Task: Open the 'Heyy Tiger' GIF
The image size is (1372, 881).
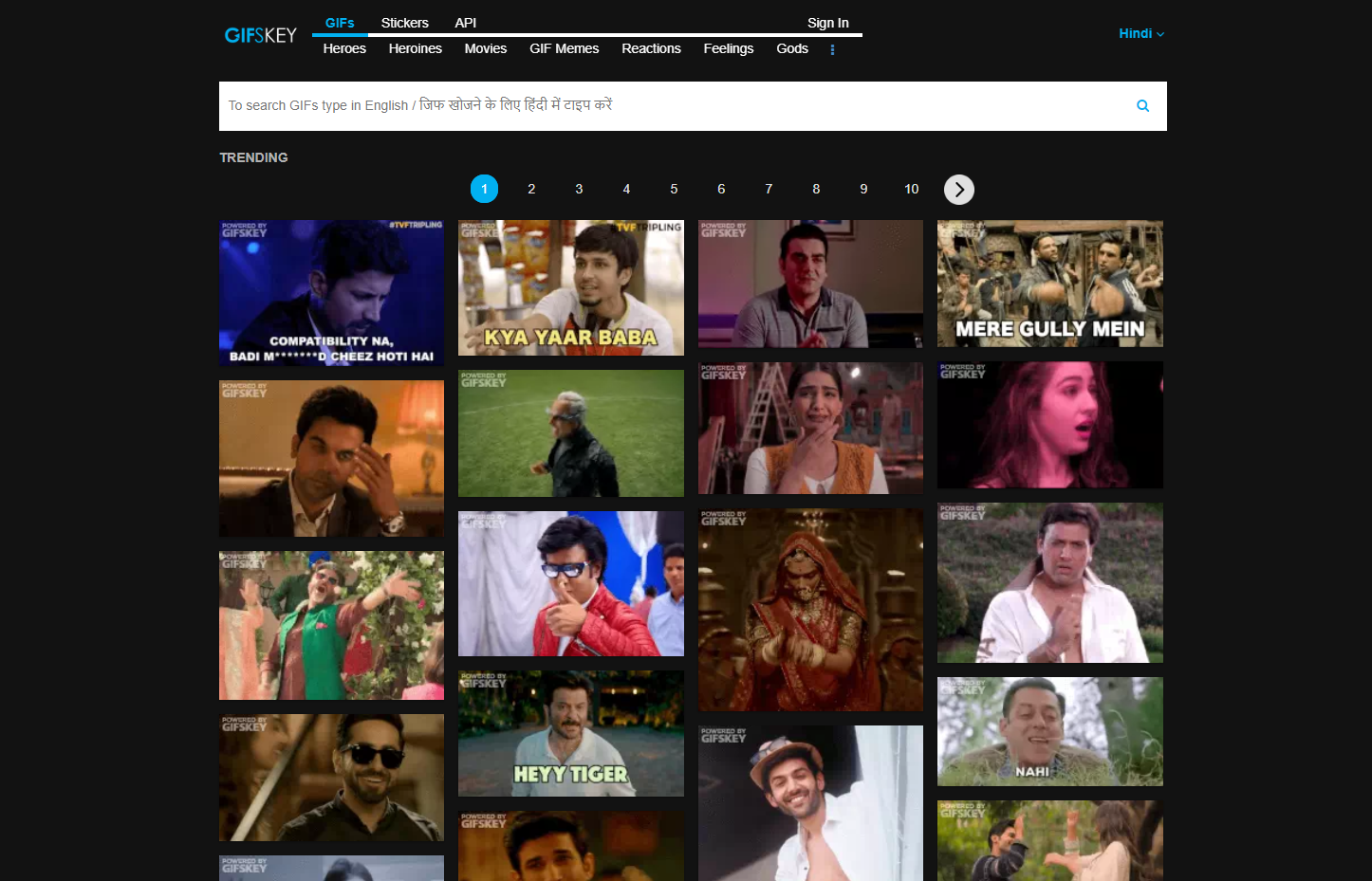Action: [x=571, y=734]
